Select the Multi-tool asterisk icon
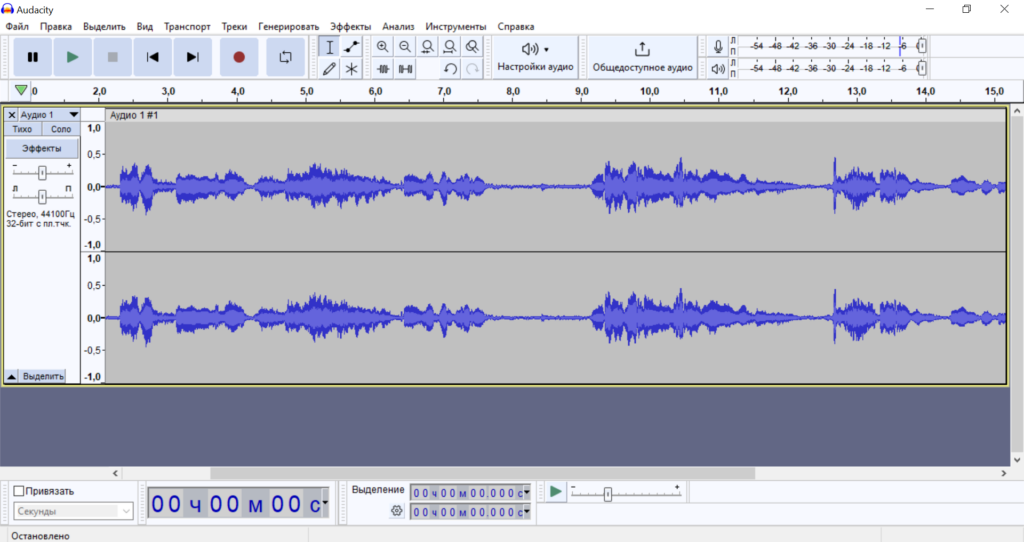The width and height of the screenshot is (1024, 542). (351, 69)
